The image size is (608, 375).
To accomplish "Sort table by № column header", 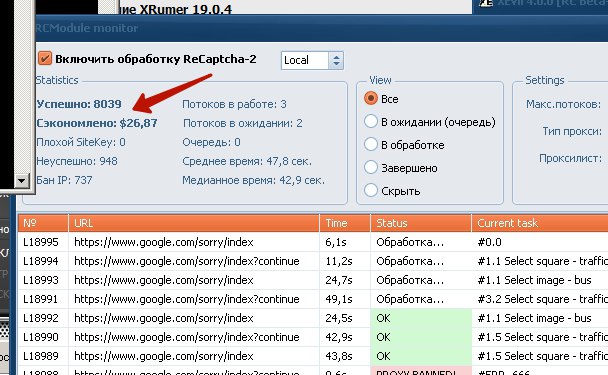I will tap(43, 223).
